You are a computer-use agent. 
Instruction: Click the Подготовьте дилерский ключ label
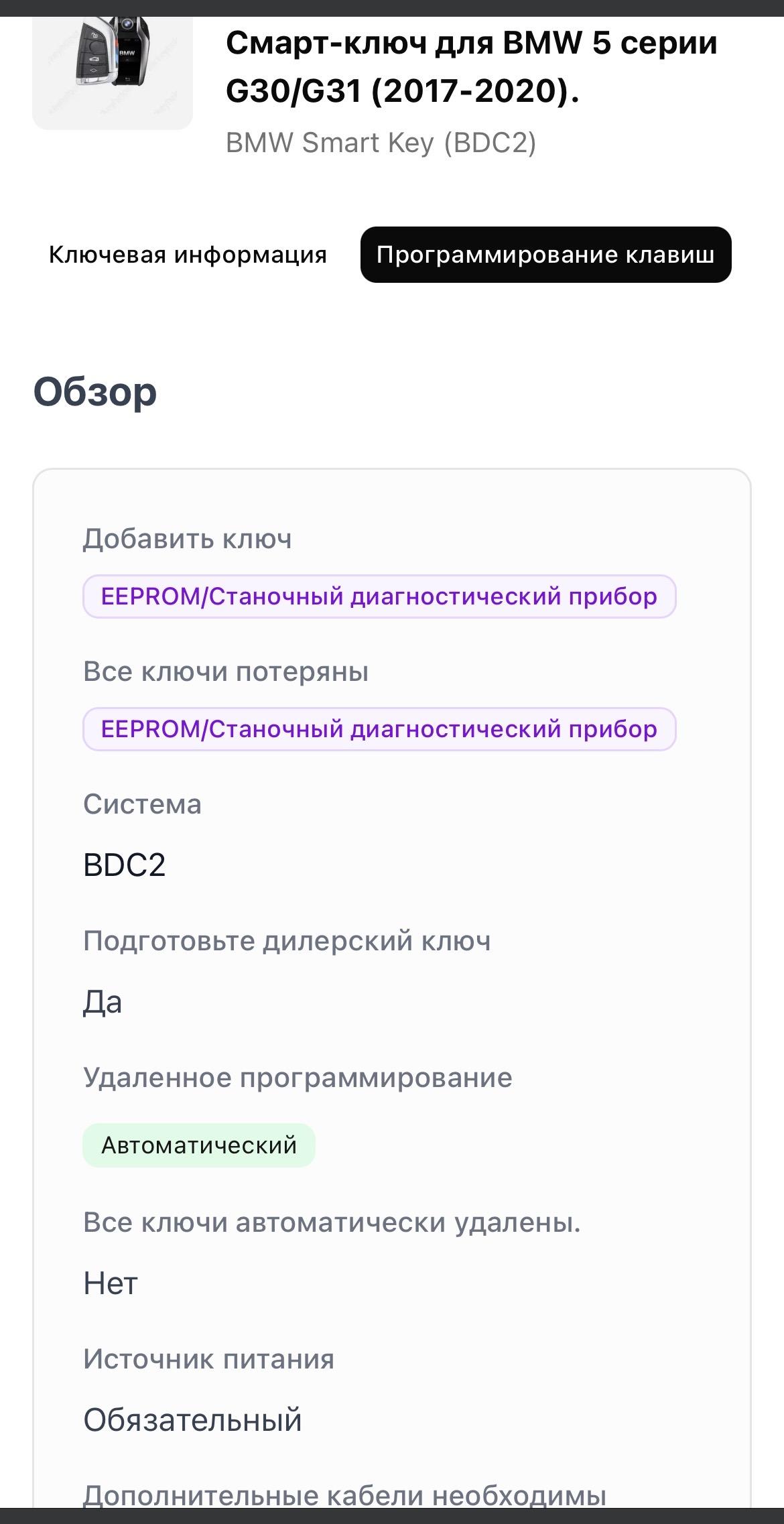(x=287, y=941)
